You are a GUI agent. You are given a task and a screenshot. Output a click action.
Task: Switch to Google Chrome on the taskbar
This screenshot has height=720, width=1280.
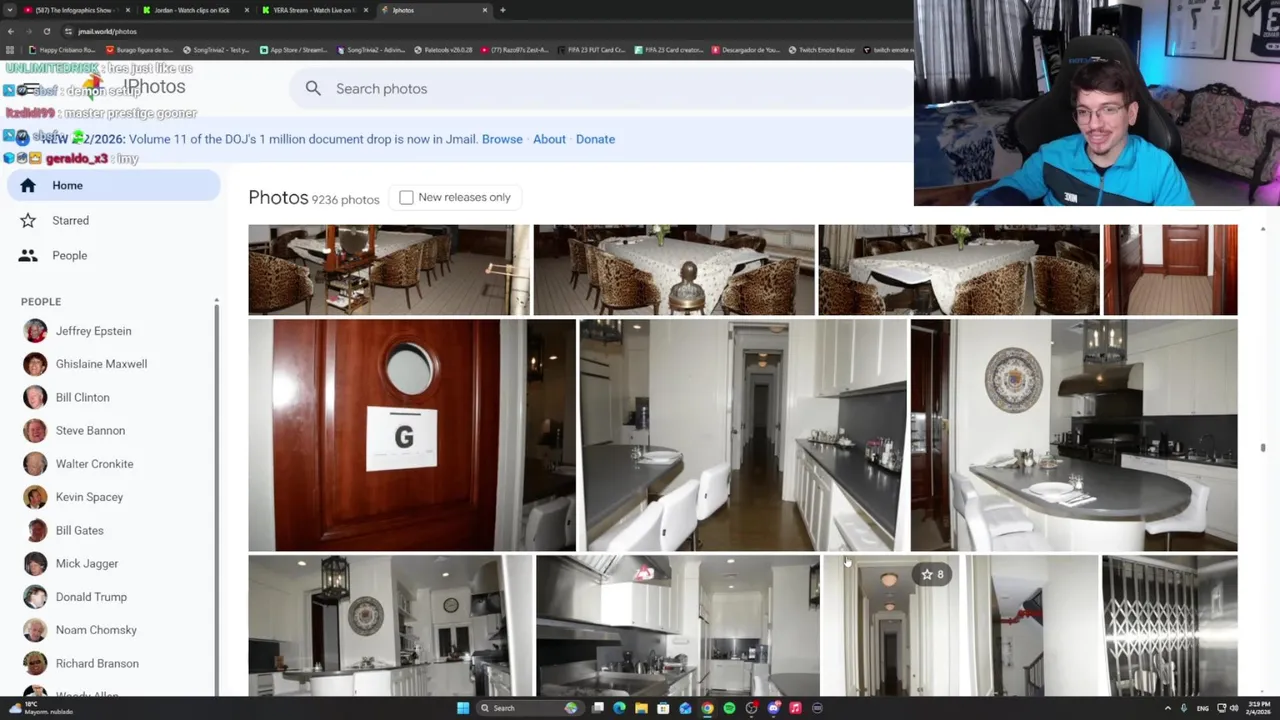(x=707, y=708)
